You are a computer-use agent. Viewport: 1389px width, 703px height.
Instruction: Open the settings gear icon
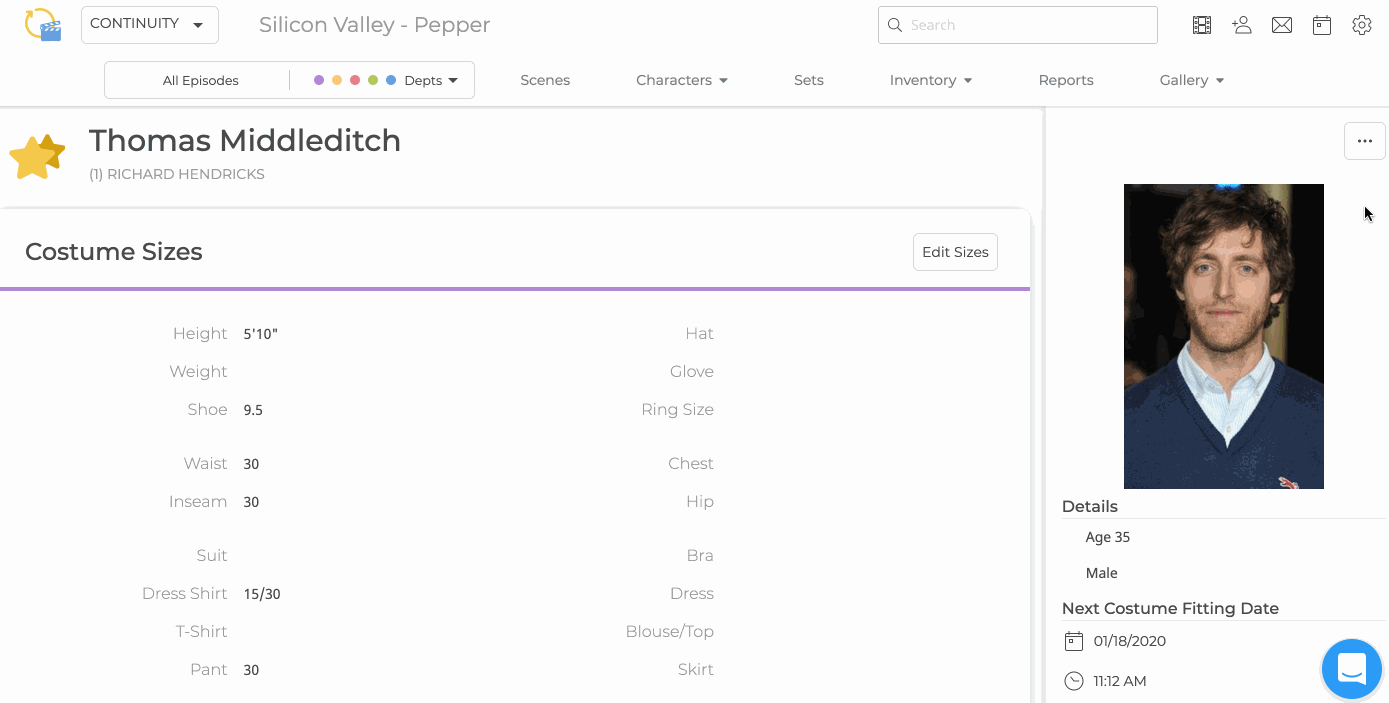click(x=1362, y=25)
